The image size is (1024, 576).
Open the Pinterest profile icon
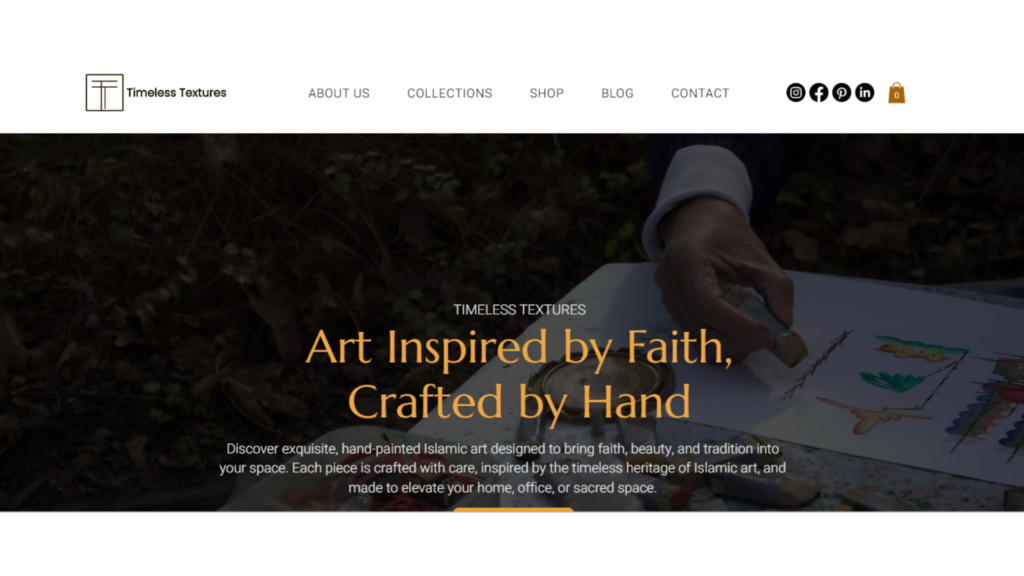(x=842, y=93)
